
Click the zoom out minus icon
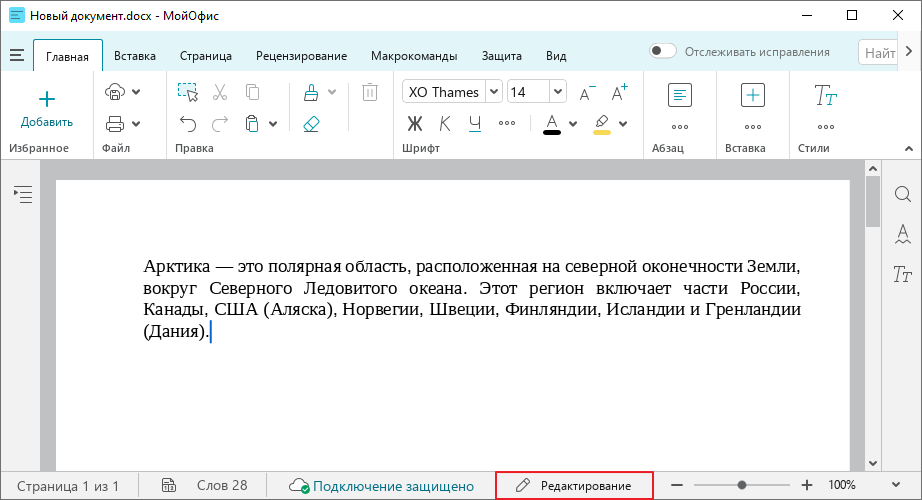[677, 485]
